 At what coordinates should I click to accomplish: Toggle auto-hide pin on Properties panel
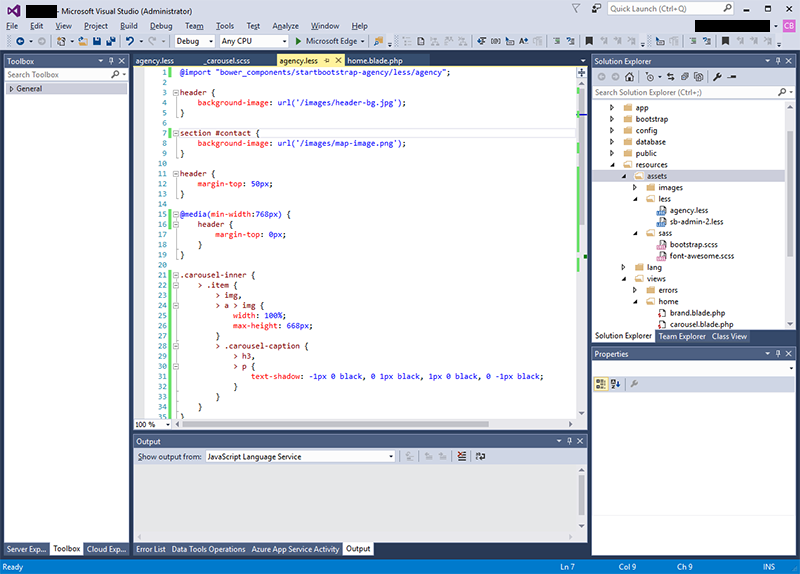(778, 354)
